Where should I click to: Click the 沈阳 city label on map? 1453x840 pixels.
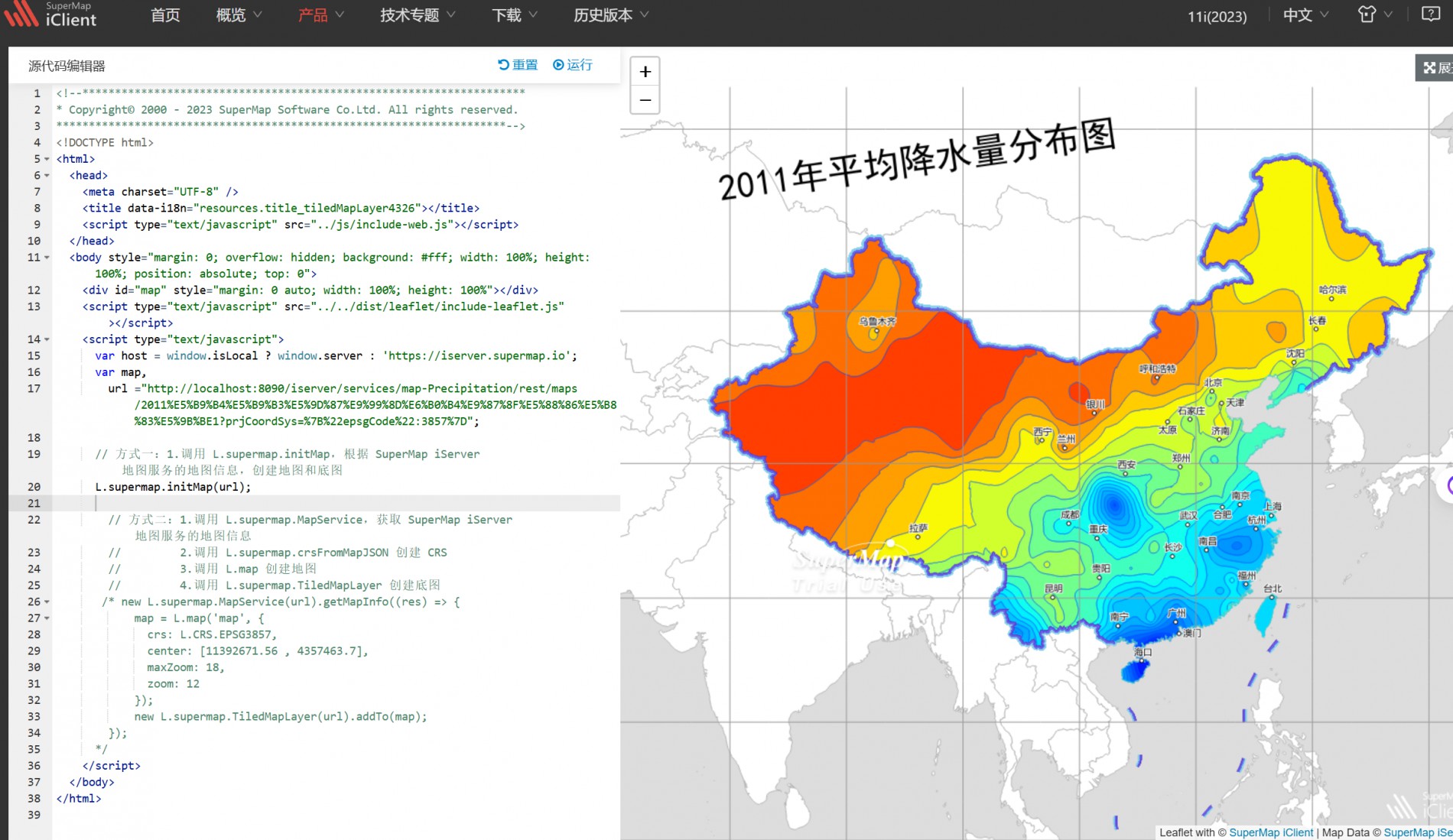1295,353
